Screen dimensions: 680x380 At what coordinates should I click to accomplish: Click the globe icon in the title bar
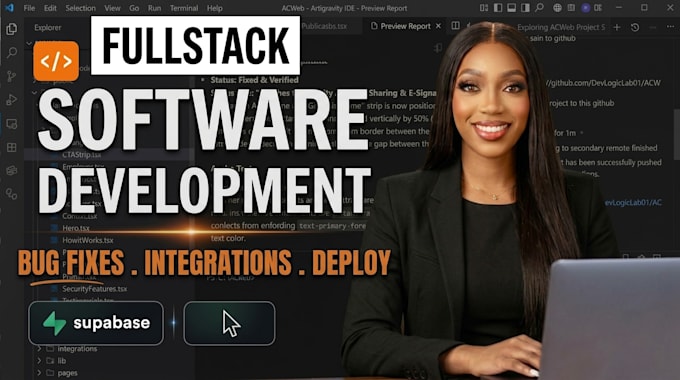click(x=557, y=8)
